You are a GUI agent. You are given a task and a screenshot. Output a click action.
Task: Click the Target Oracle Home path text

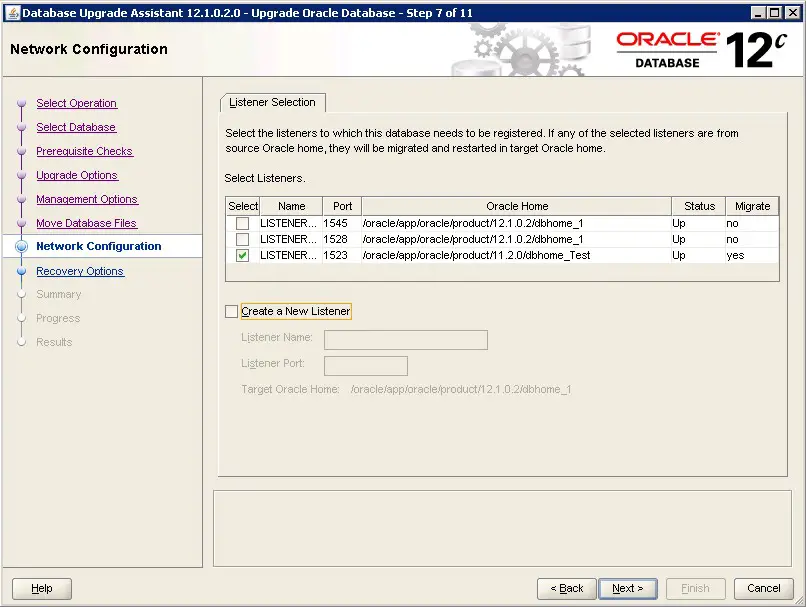click(461, 390)
